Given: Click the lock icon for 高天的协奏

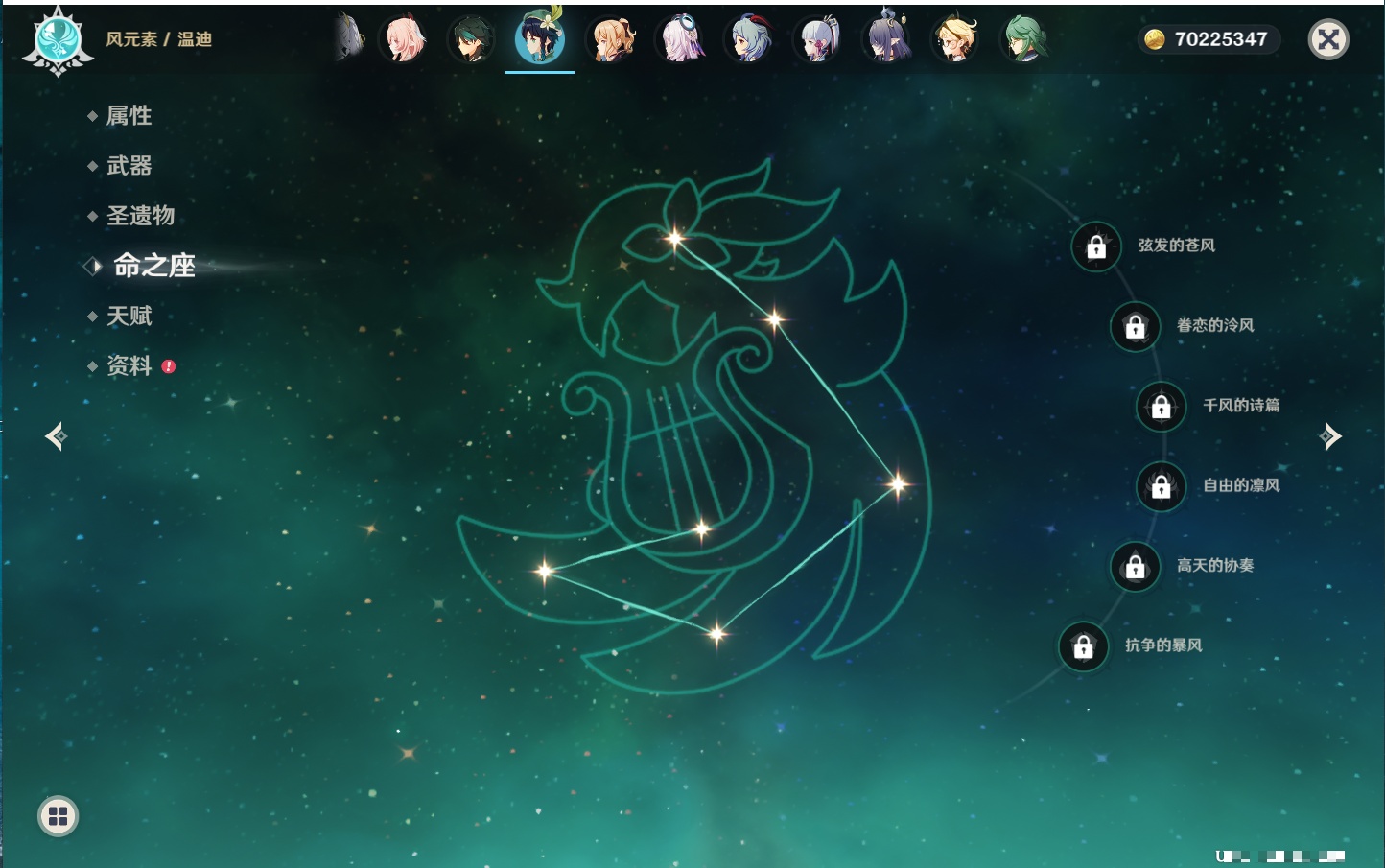Looking at the screenshot, I should pyautogui.click(x=1135, y=566).
